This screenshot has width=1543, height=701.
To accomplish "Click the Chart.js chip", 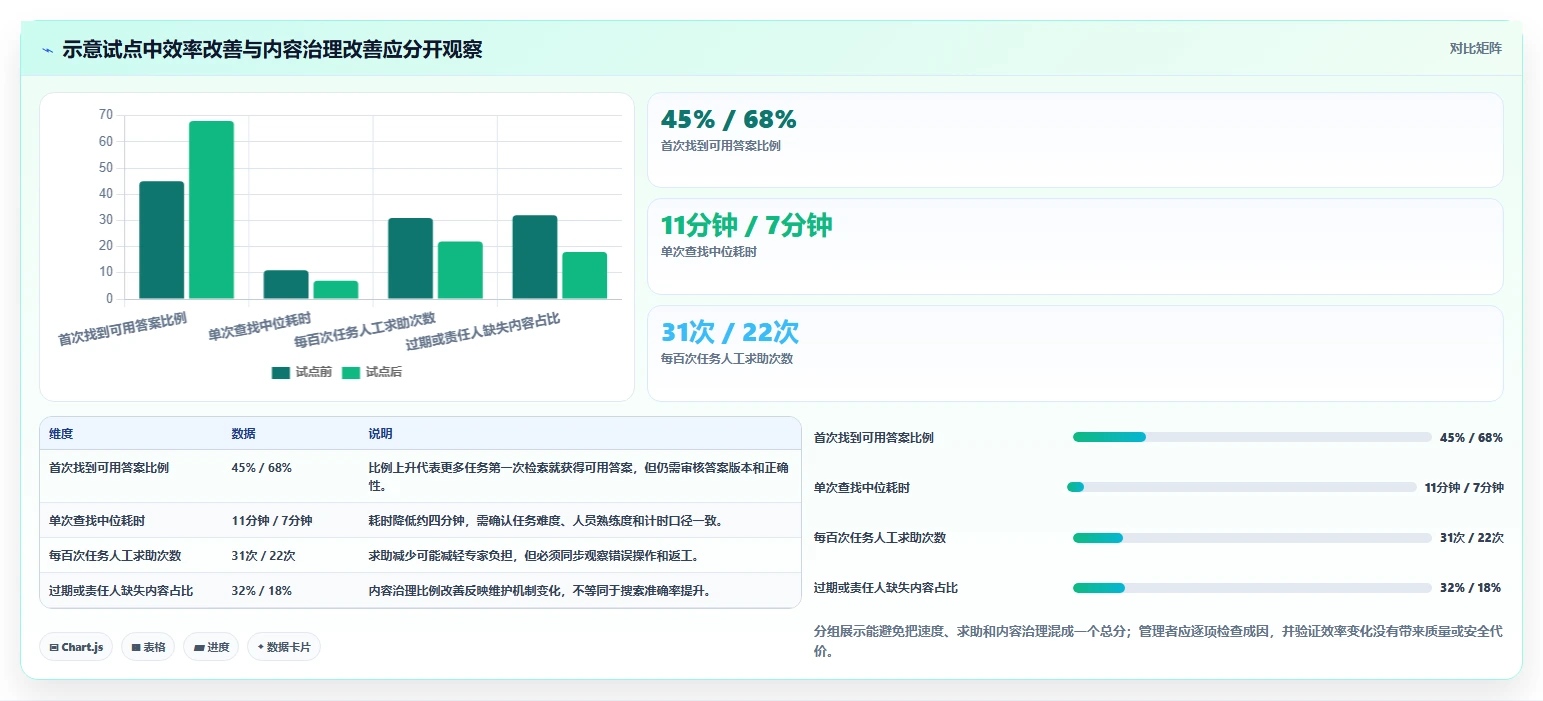I will tap(76, 647).
